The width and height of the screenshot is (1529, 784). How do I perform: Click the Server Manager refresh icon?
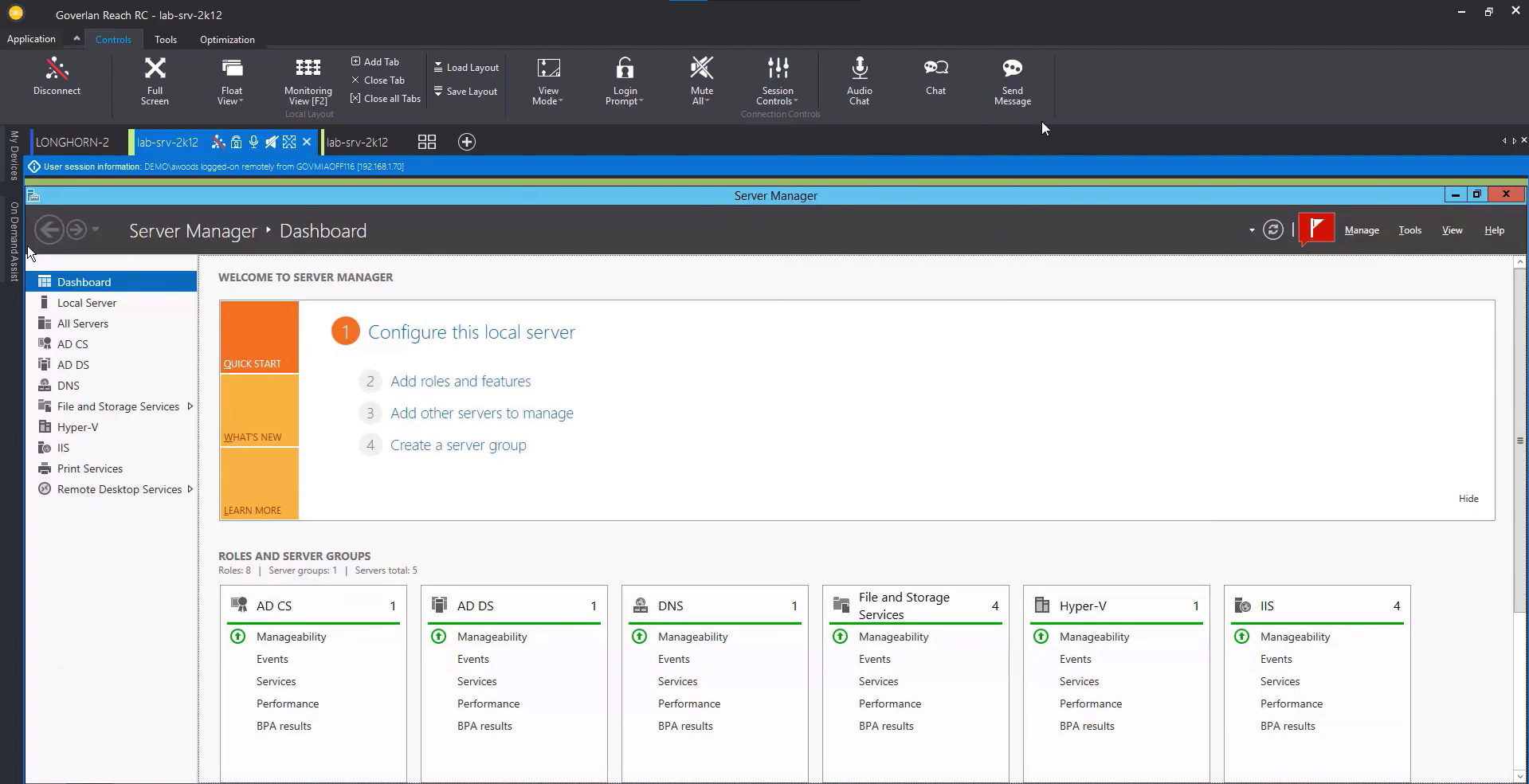tap(1273, 230)
